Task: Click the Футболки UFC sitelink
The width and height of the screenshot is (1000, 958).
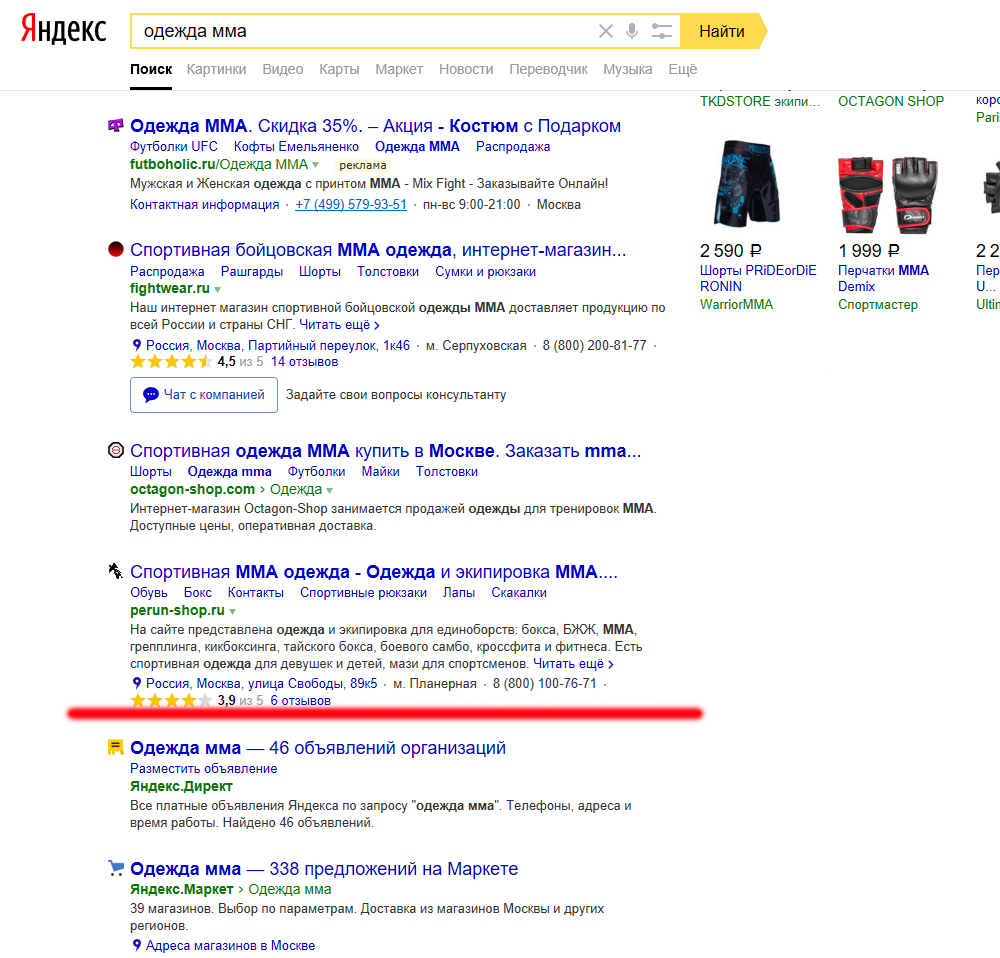Action: click(x=173, y=146)
